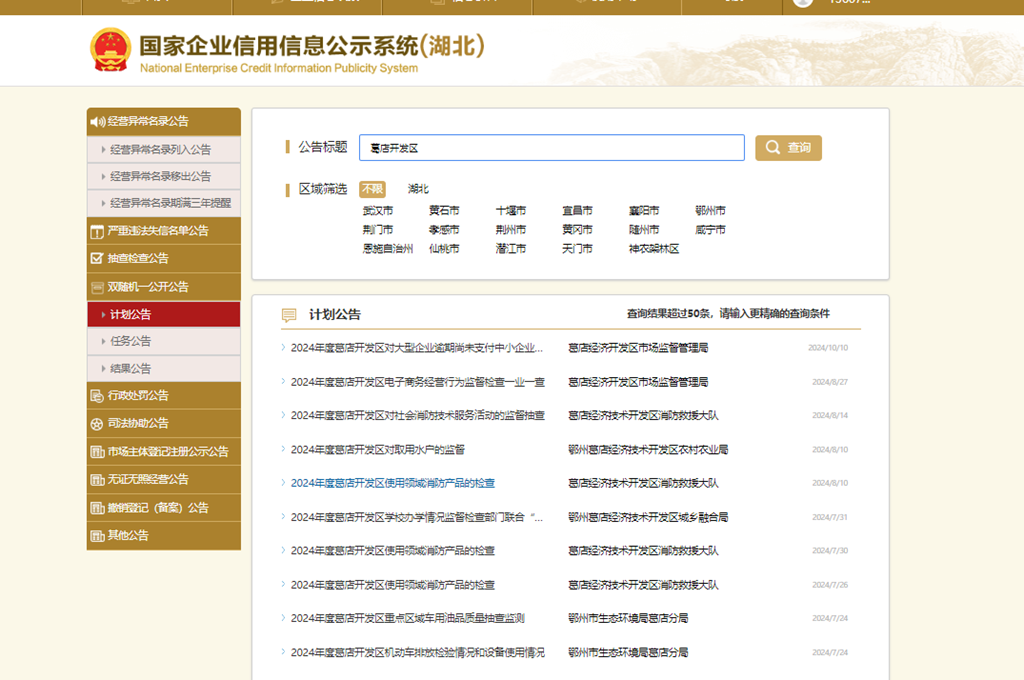Click the icon beside 市场主体登记注册公示公告
1024x680 pixels.
pos(97,452)
